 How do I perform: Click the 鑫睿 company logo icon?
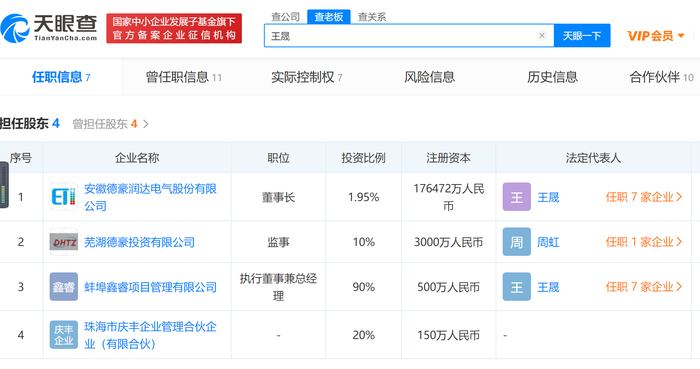pyautogui.click(x=63, y=286)
